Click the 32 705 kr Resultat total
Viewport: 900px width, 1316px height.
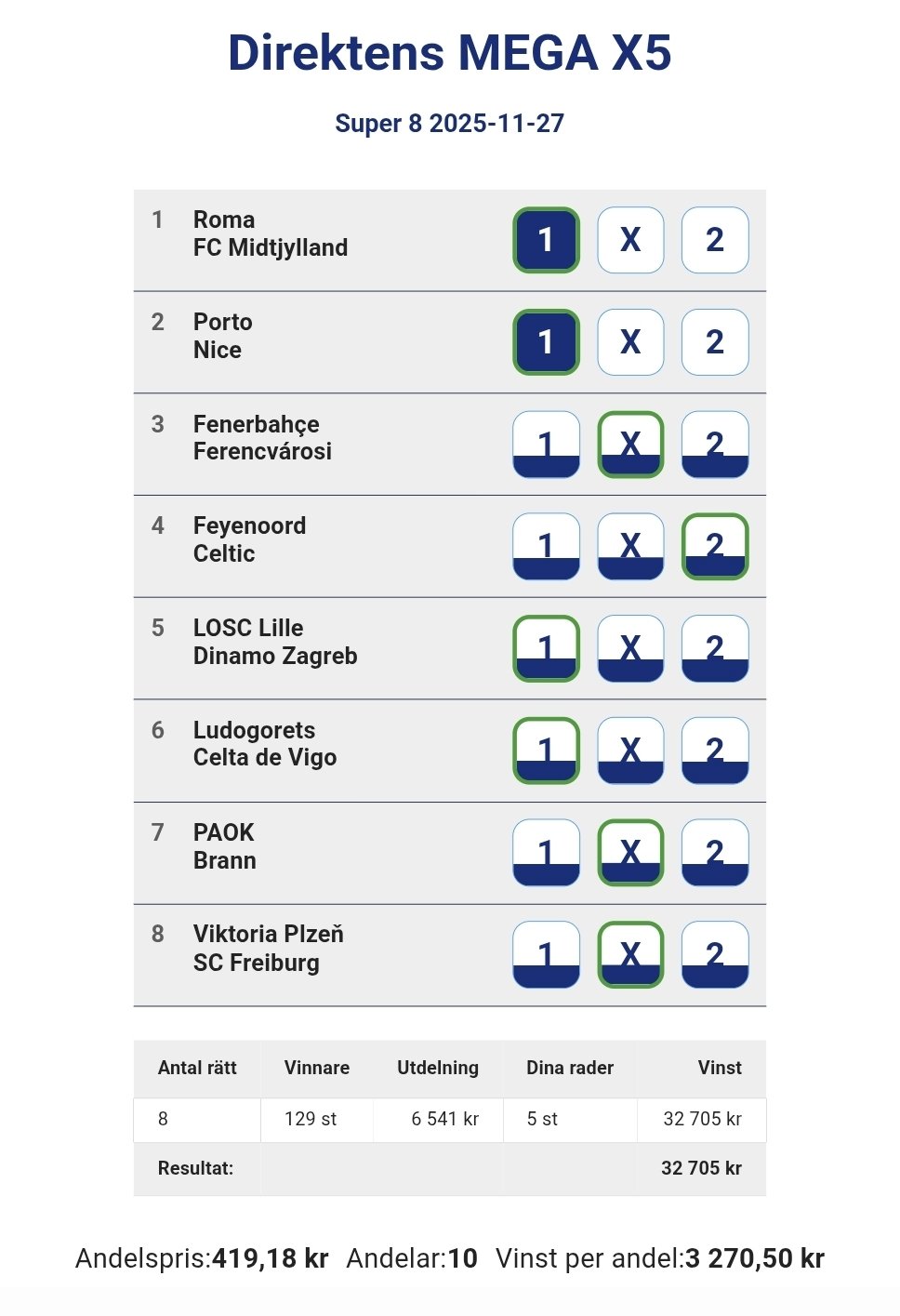[701, 1168]
